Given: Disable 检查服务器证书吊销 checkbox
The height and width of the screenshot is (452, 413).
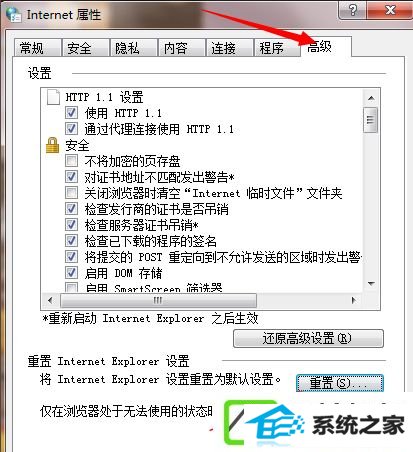Looking at the screenshot, I should click(71, 225).
